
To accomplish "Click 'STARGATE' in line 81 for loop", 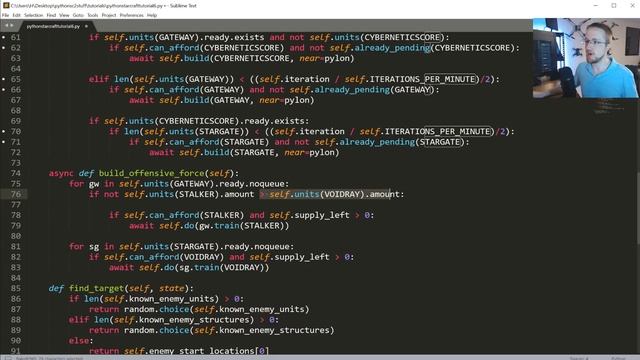I will (x=194, y=247).
